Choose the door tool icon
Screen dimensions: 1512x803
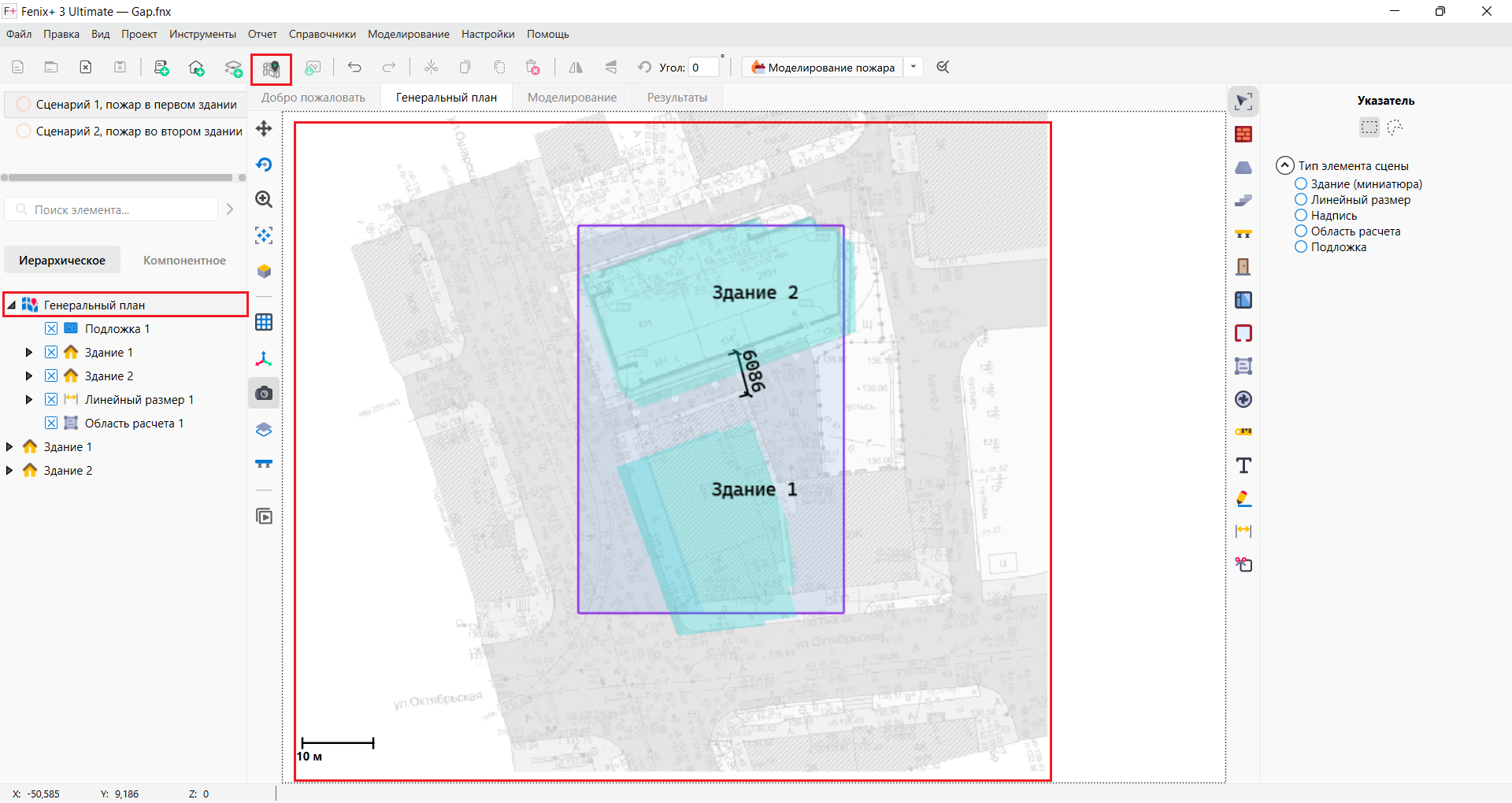click(x=1243, y=267)
